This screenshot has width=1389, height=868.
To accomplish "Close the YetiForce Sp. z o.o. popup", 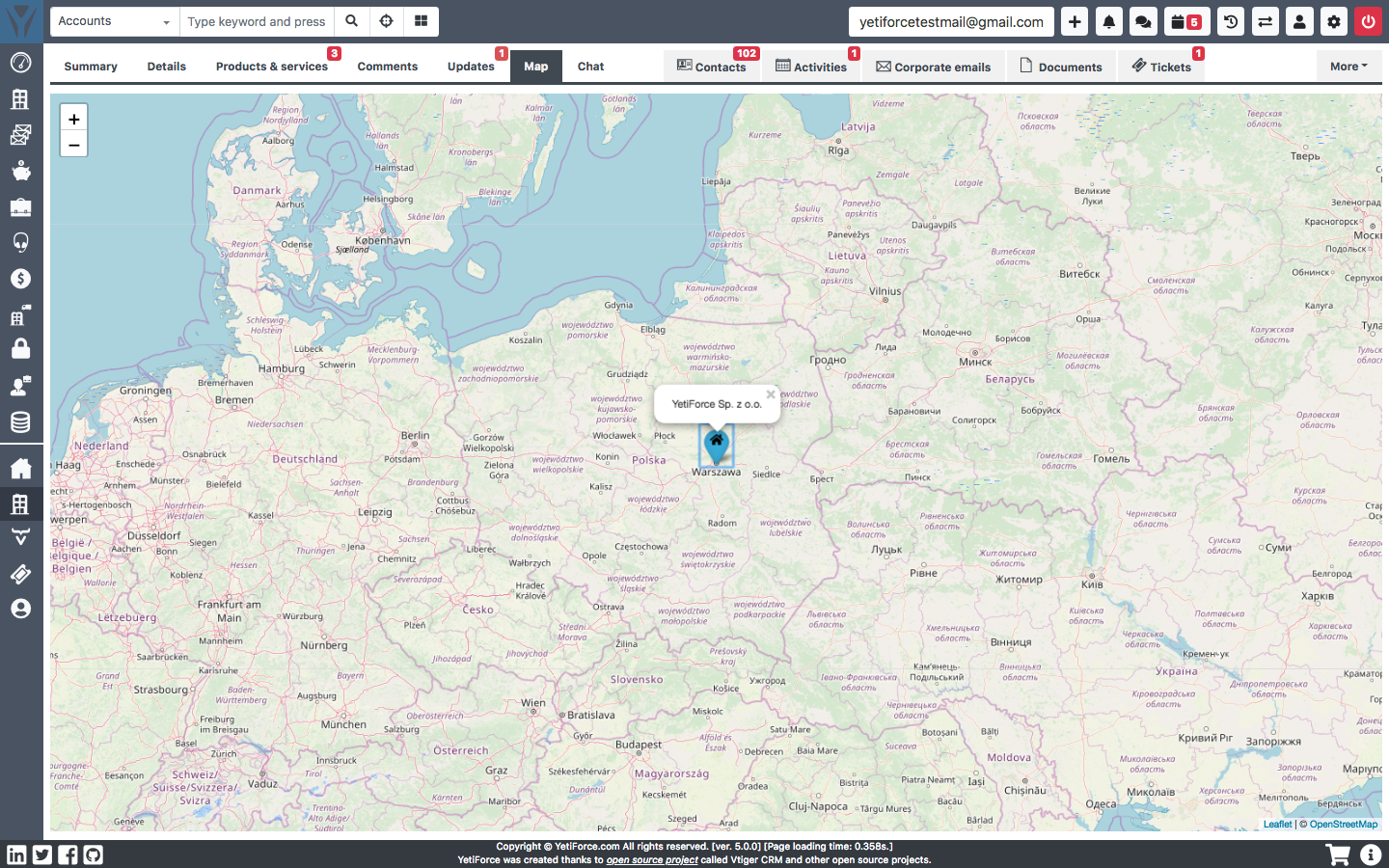I will (x=771, y=394).
